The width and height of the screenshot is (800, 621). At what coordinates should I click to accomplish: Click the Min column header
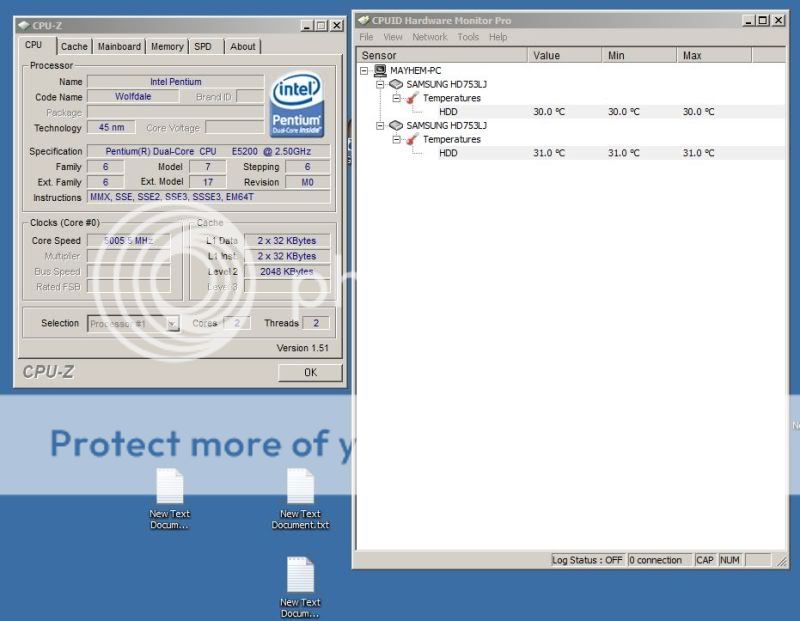pyautogui.click(x=639, y=55)
